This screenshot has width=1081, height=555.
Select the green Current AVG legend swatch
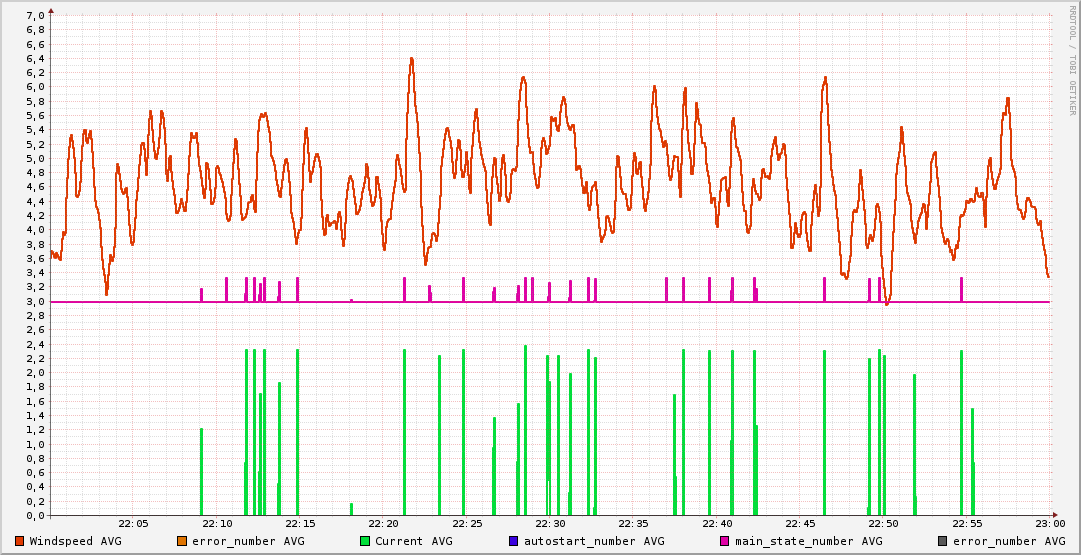click(x=365, y=541)
